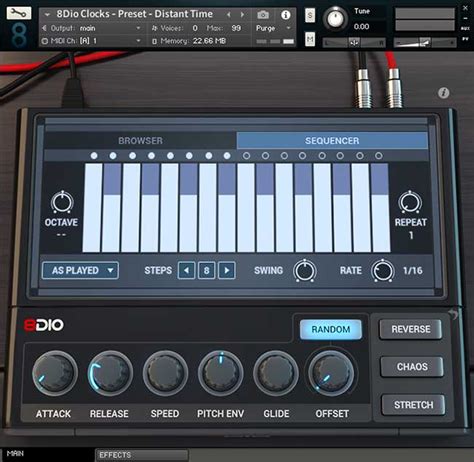Viewport: 474px width, 462px height.
Task: Click the STRETCH button
Action: tap(413, 405)
